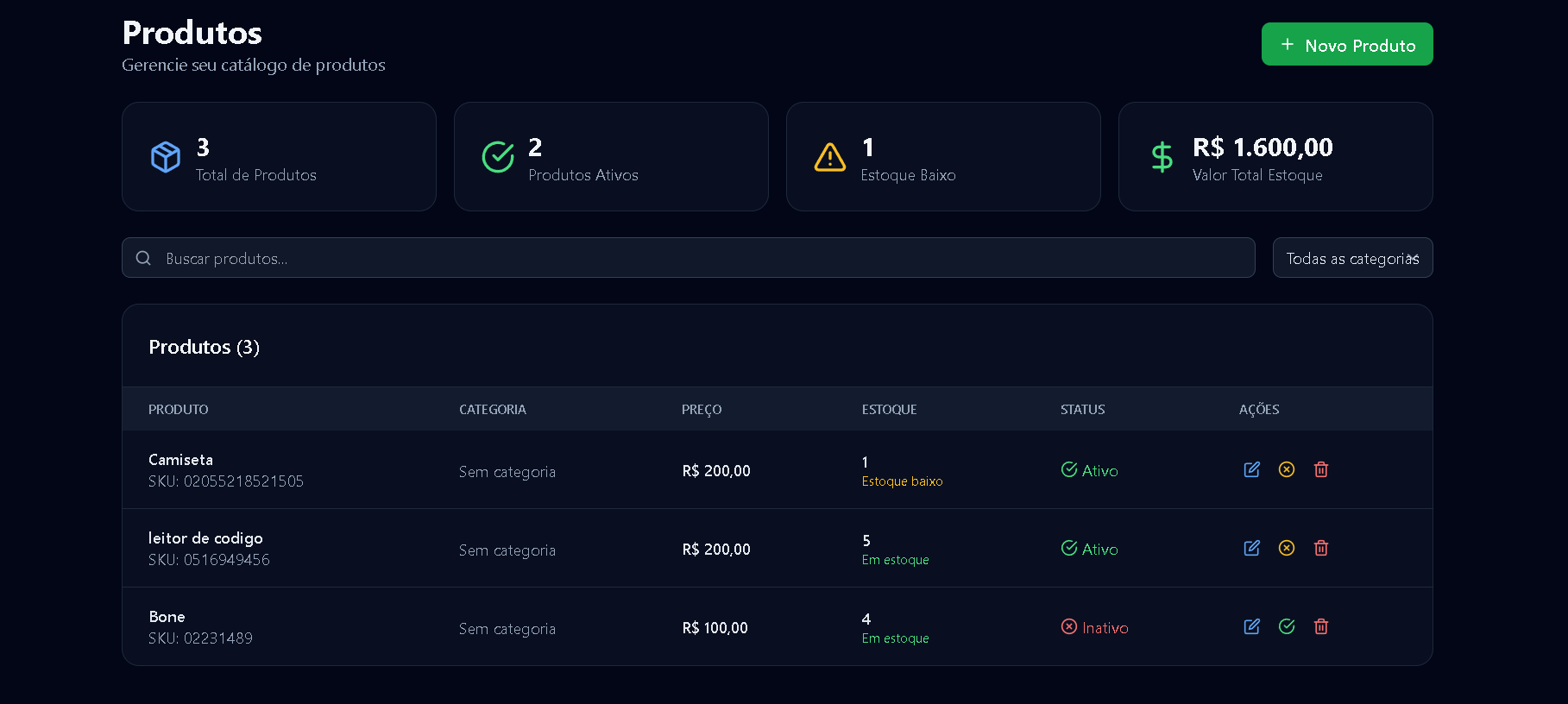Click the AÇÕES column header
Screen dimensions: 1568x704
[x=1259, y=410]
